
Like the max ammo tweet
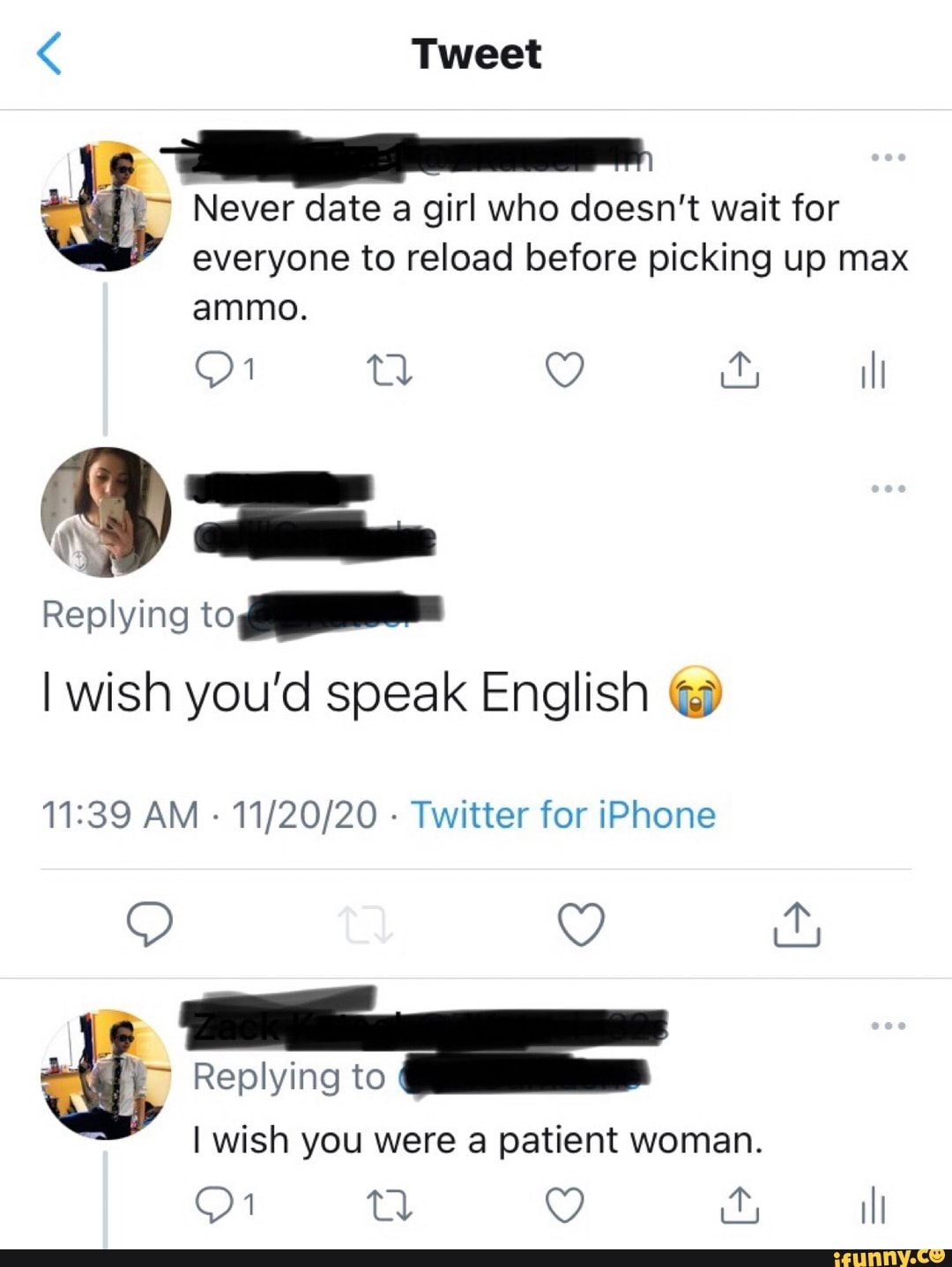tap(564, 370)
